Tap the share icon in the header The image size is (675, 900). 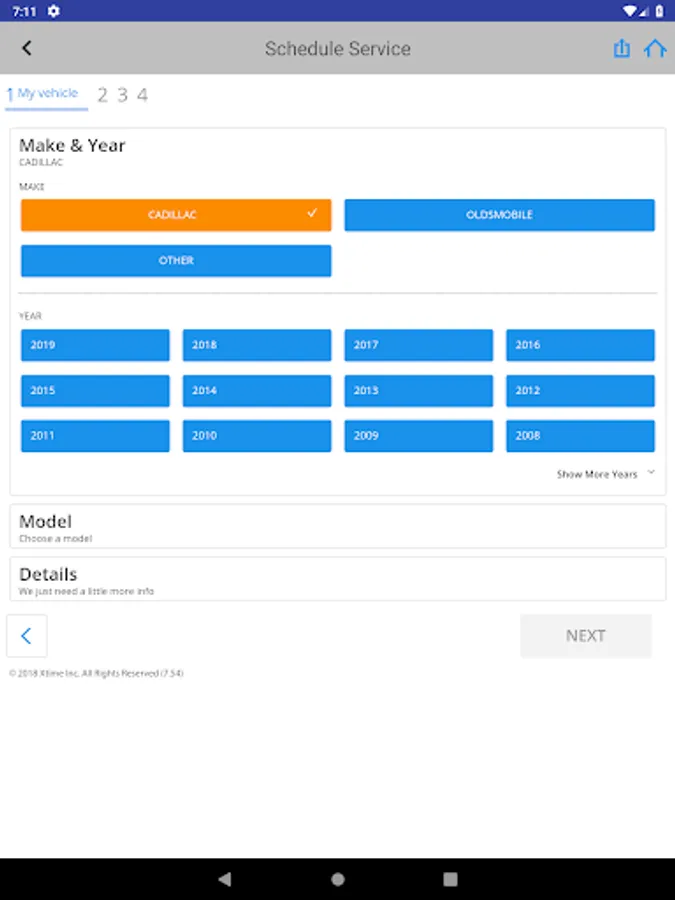(x=622, y=48)
